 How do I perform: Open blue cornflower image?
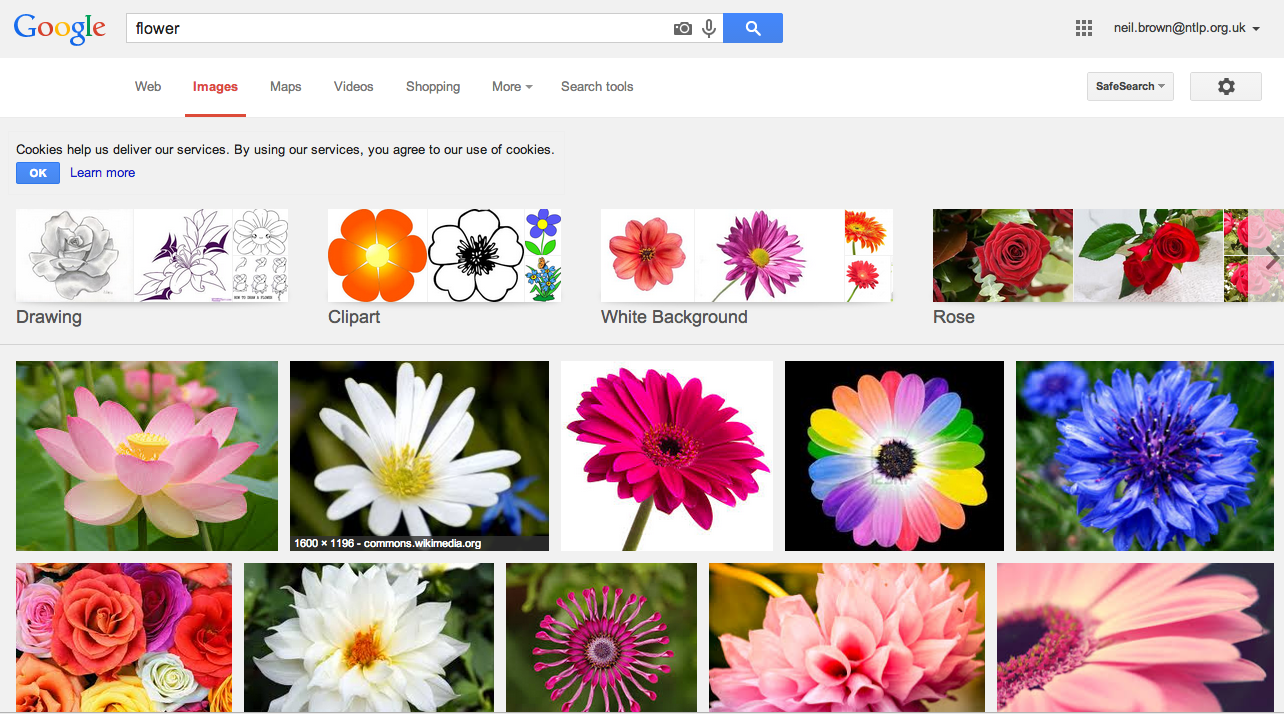pyautogui.click(x=1145, y=456)
